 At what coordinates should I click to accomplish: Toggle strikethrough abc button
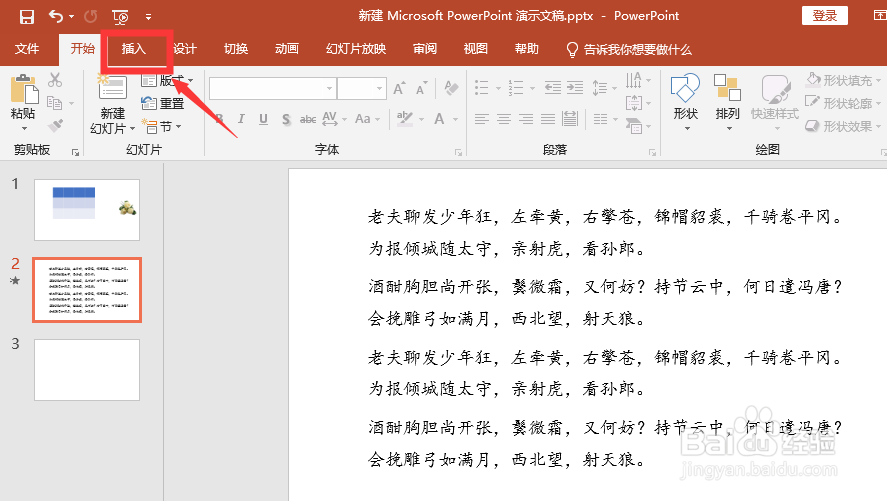tap(308, 119)
